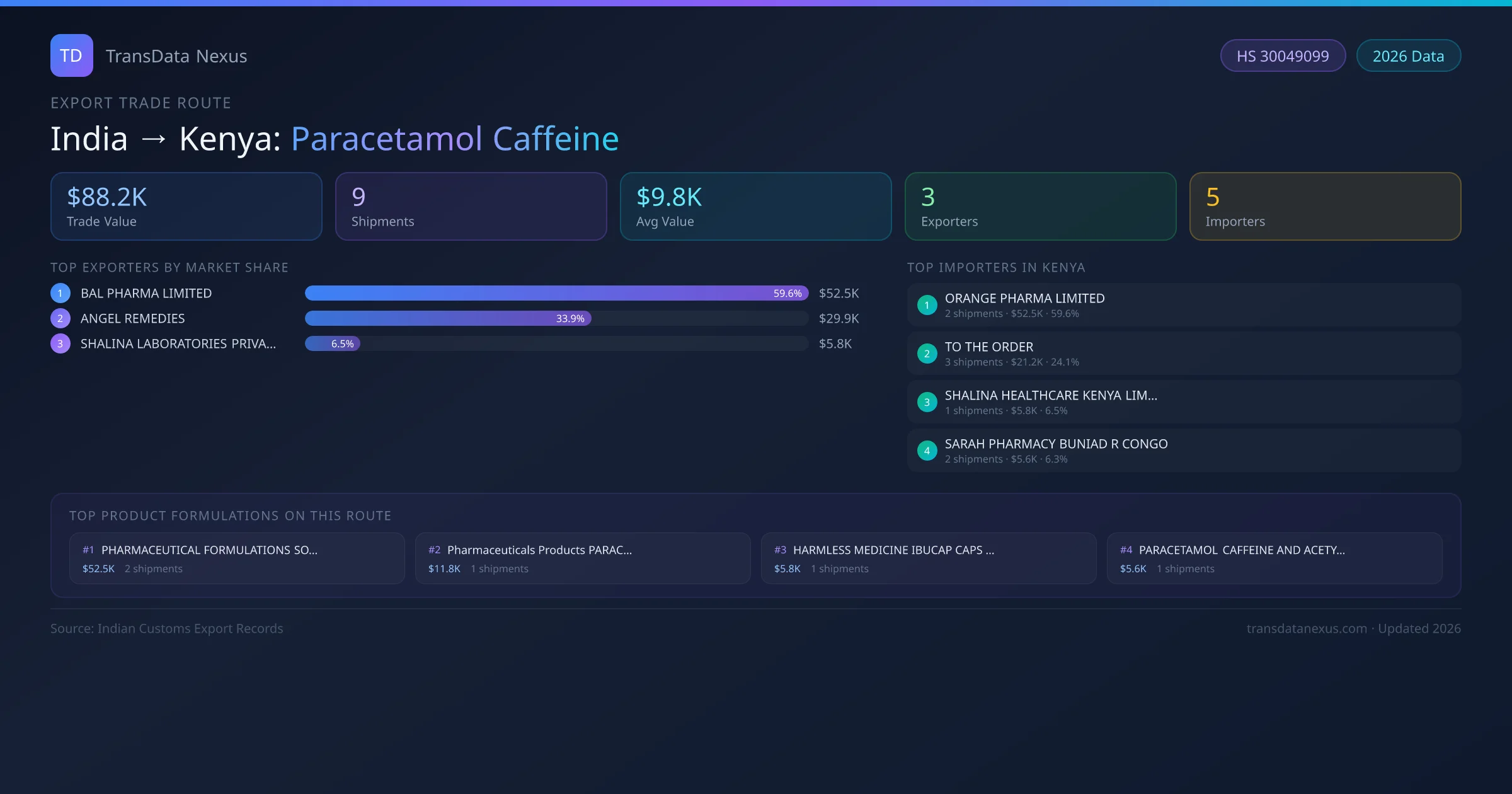Click green rank 1 badge for ORANGE PHARMA

tap(927, 305)
